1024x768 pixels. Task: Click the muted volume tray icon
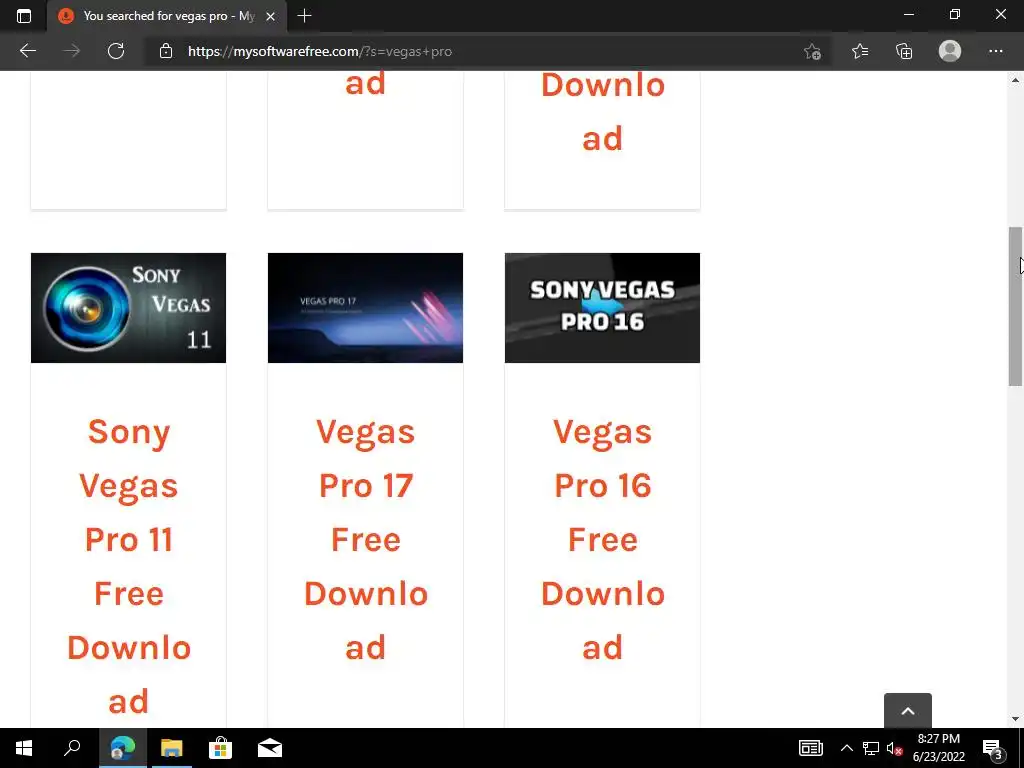tap(894, 748)
